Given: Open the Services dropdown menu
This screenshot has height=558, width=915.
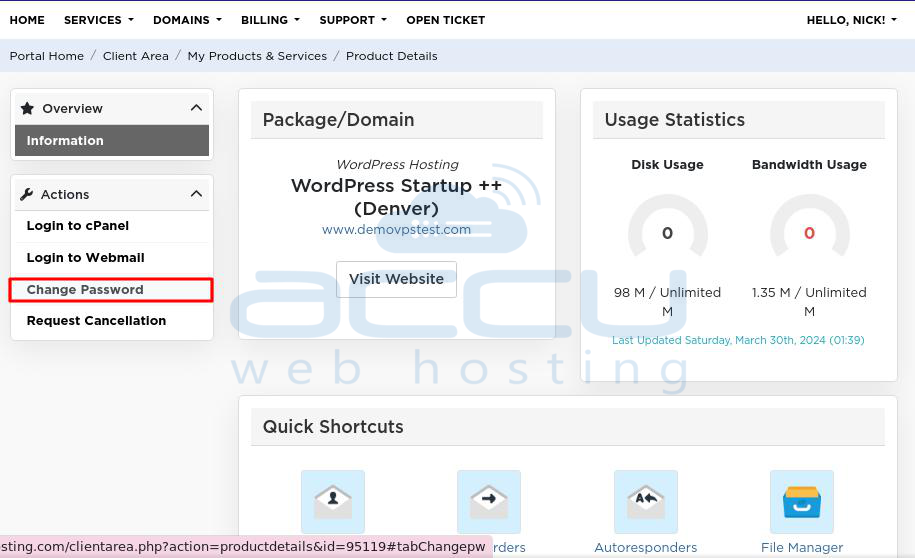Looking at the screenshot, I should (x=99, y=20).
